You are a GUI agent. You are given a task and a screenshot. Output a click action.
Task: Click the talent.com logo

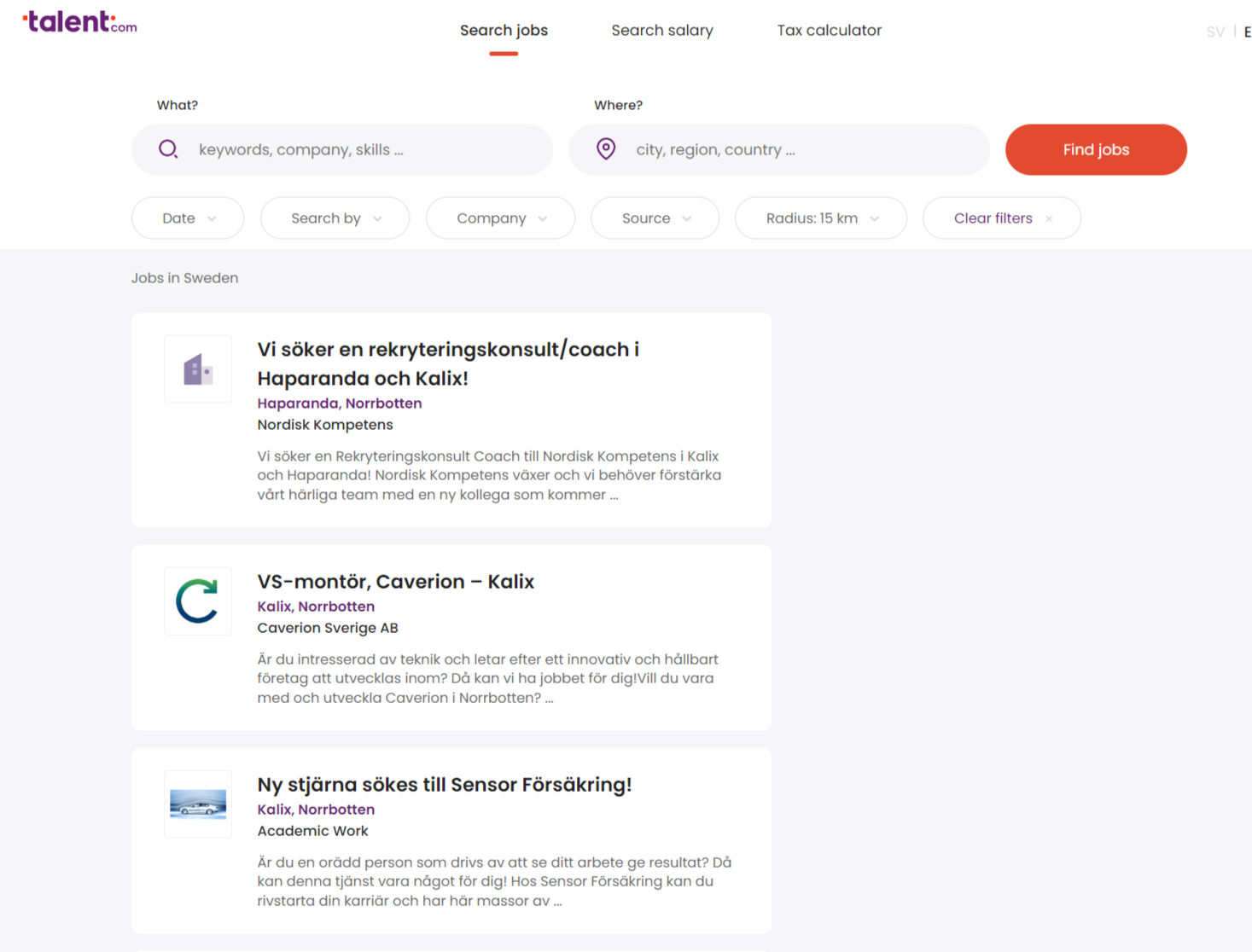click(79, 22)
